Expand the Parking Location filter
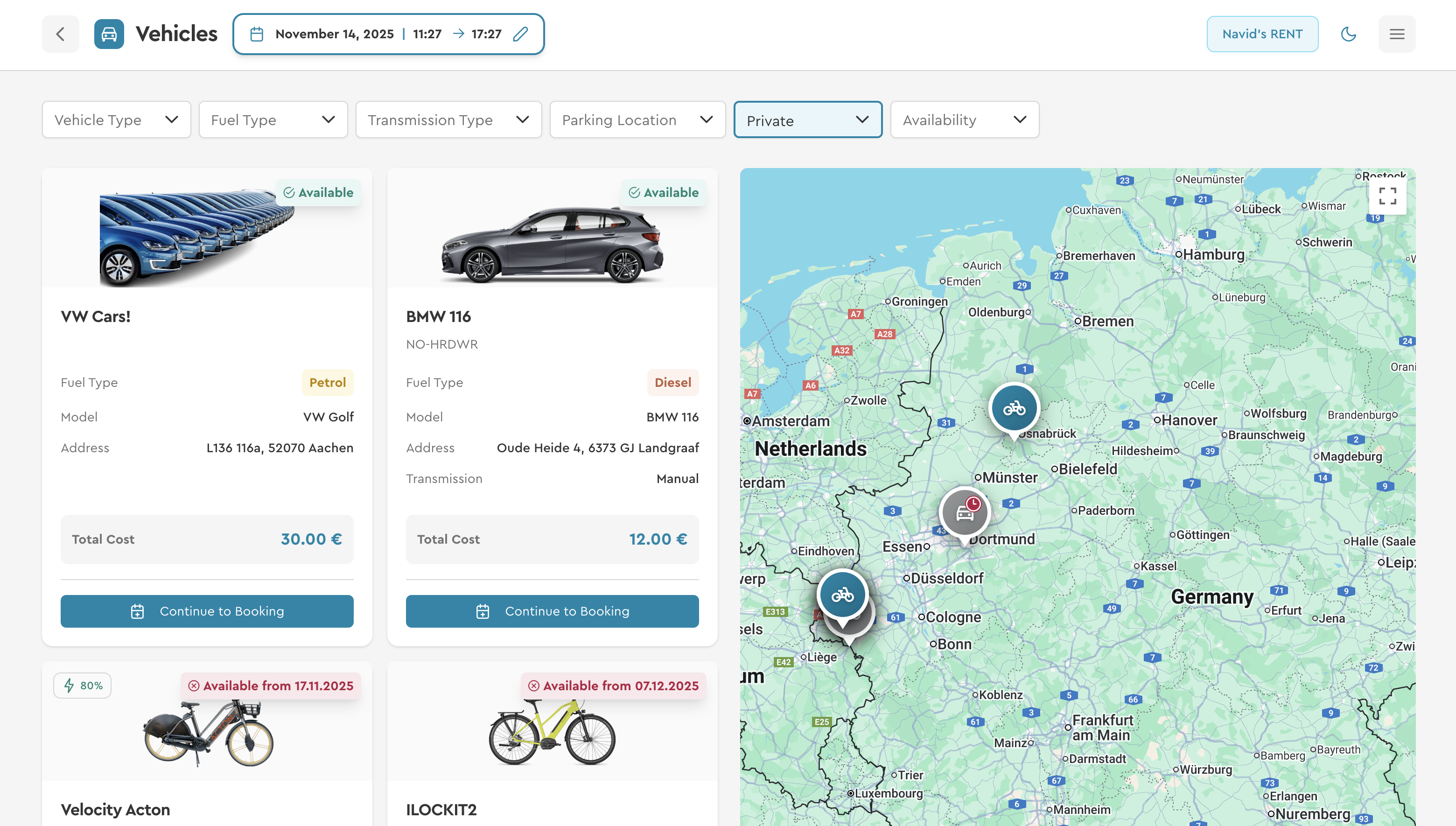 coord(637,120)
